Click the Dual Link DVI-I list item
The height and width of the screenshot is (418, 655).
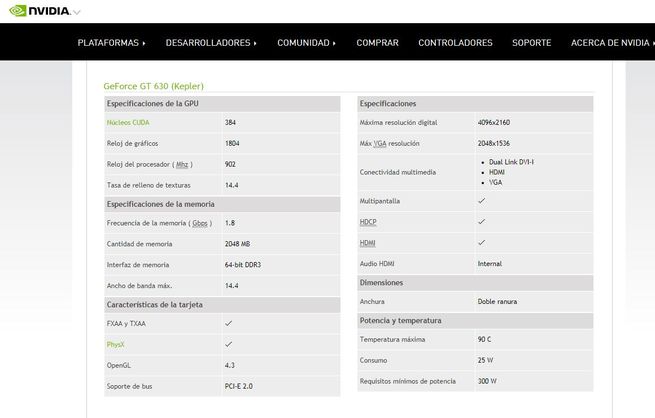click(511, 162)
